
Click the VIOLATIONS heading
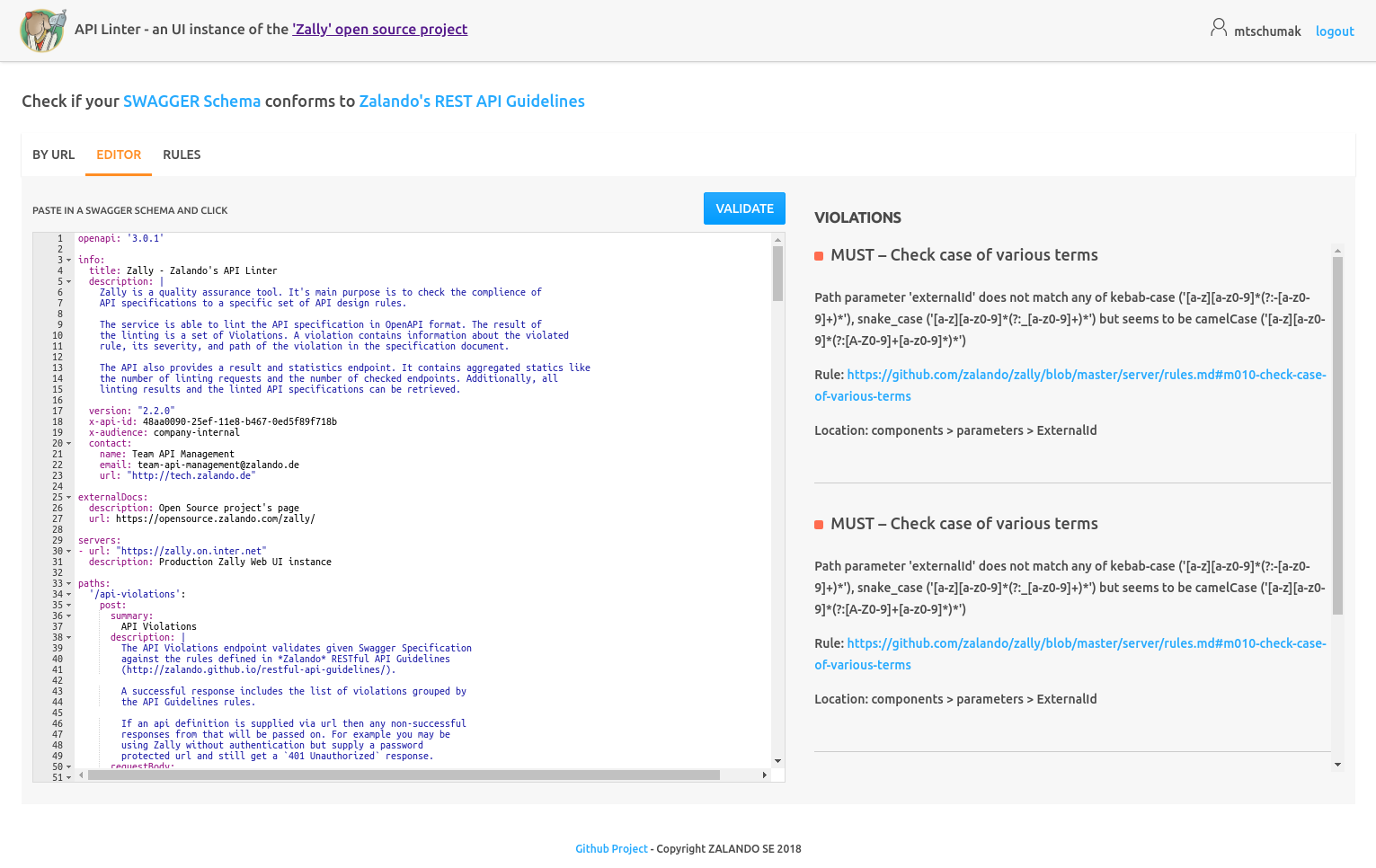click(857, 217)
